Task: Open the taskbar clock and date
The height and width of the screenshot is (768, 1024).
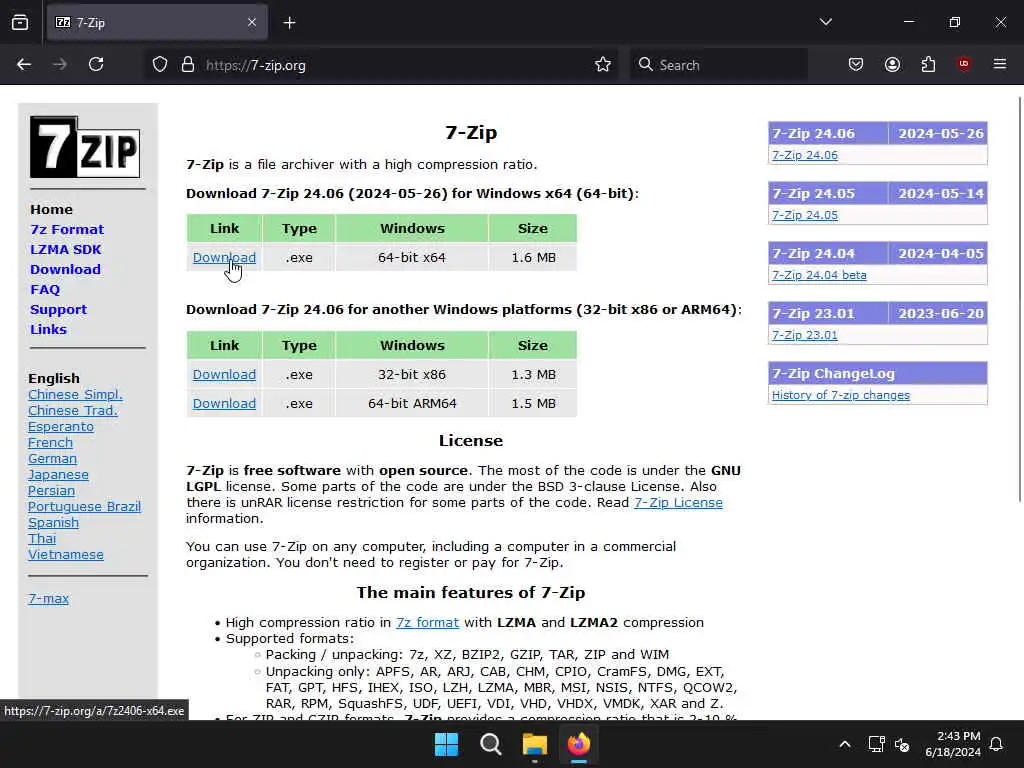Action: pyautogui.click(x=953, y=744)
